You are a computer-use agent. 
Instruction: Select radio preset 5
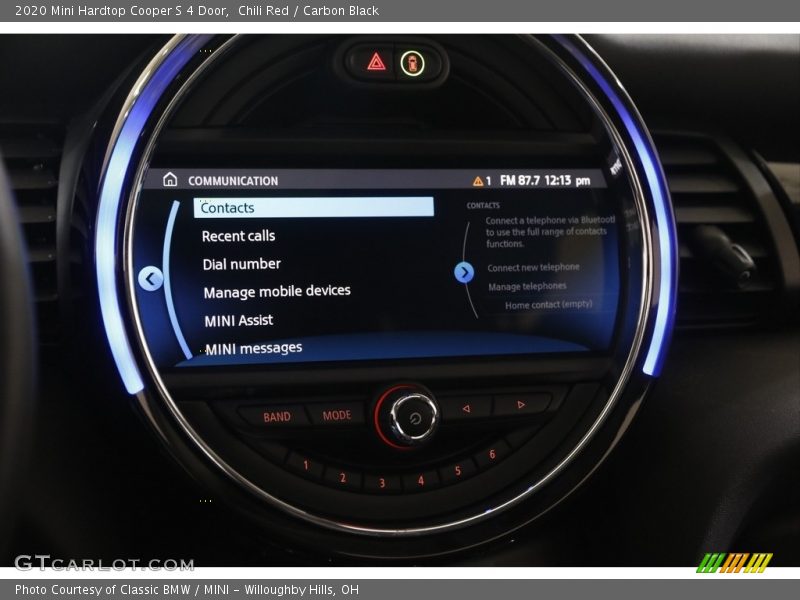click(x=458, y=470)
